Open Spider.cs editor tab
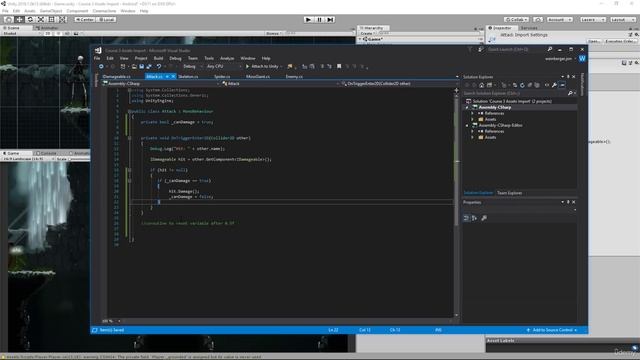Viewport: 640px width, 360px height. (x=222, y=76)
